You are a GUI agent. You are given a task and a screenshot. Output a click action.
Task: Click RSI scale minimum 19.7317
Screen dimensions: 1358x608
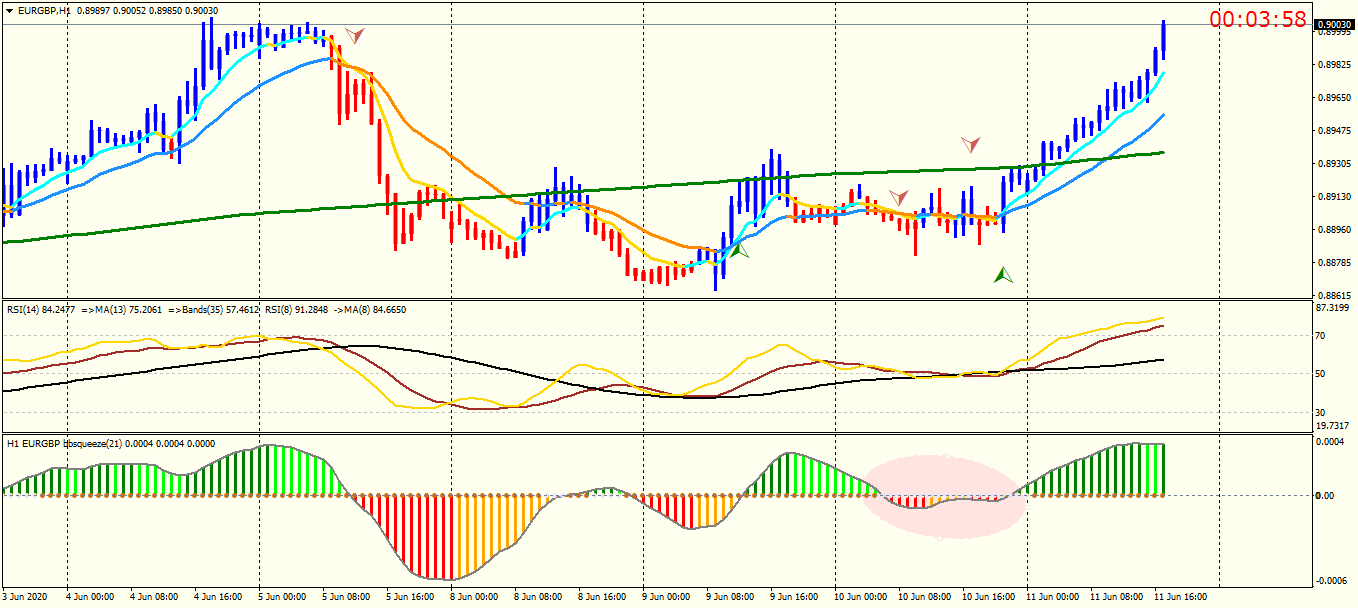tap(1334, 426)
